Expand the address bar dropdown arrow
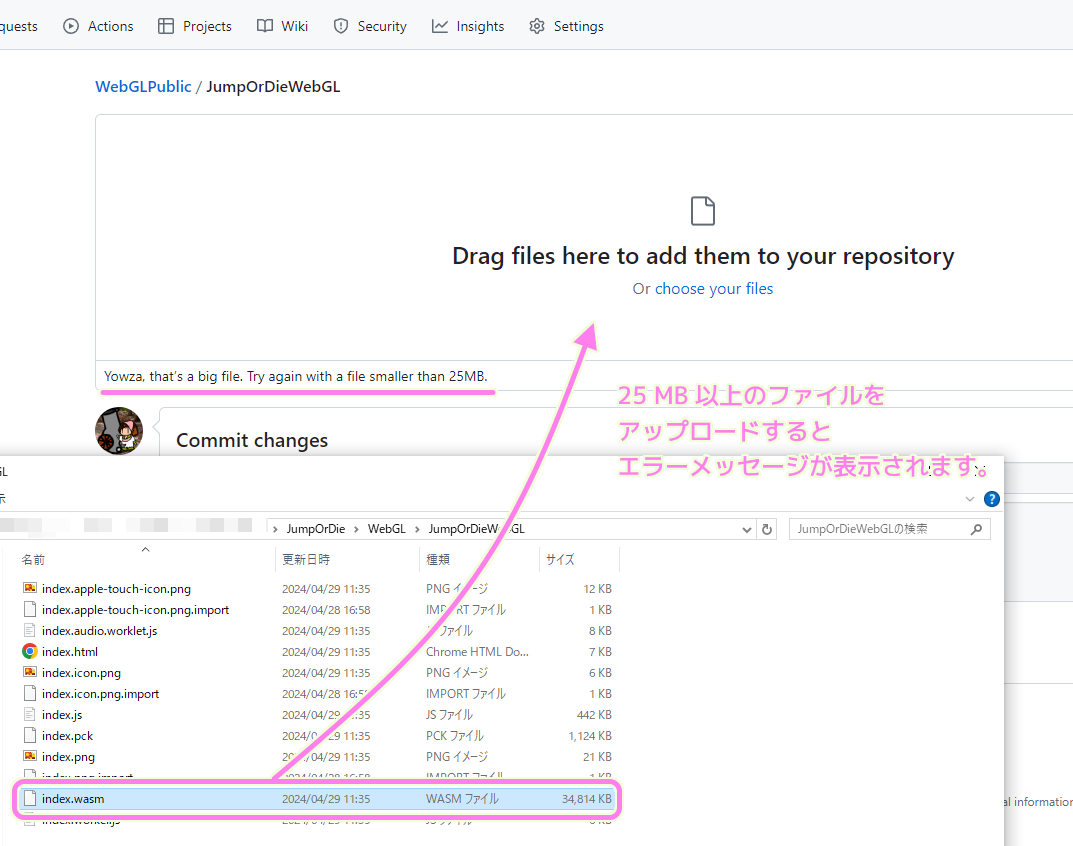 pyautogui.click(x=746, y=528)
